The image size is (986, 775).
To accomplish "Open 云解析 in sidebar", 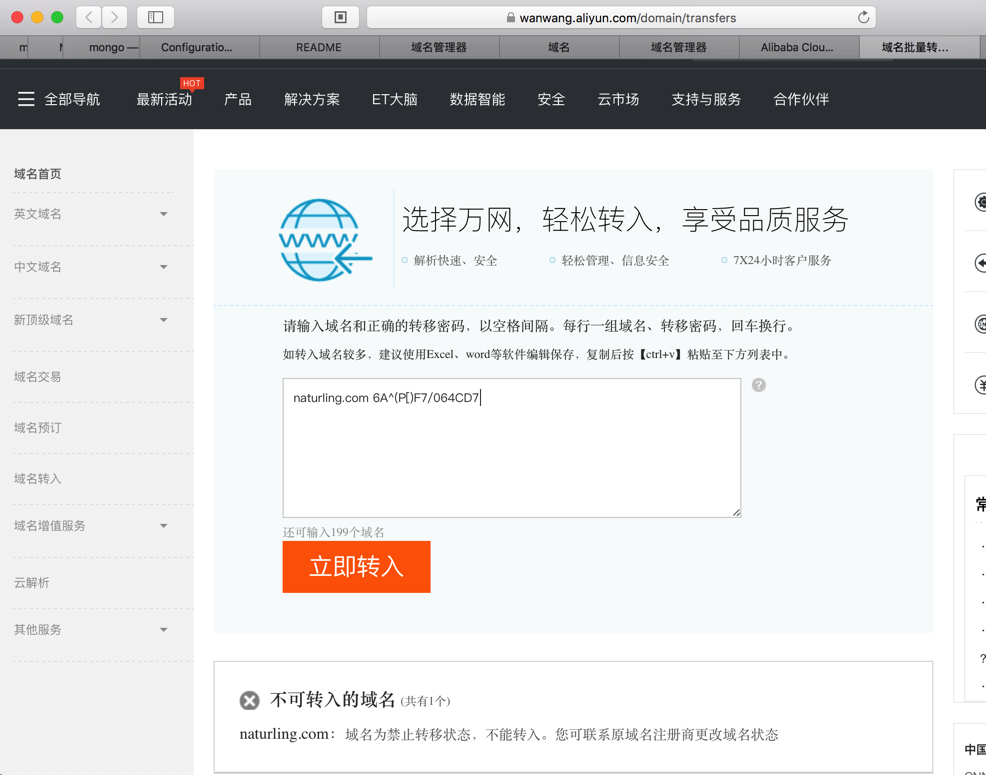I will click(31, 583).
